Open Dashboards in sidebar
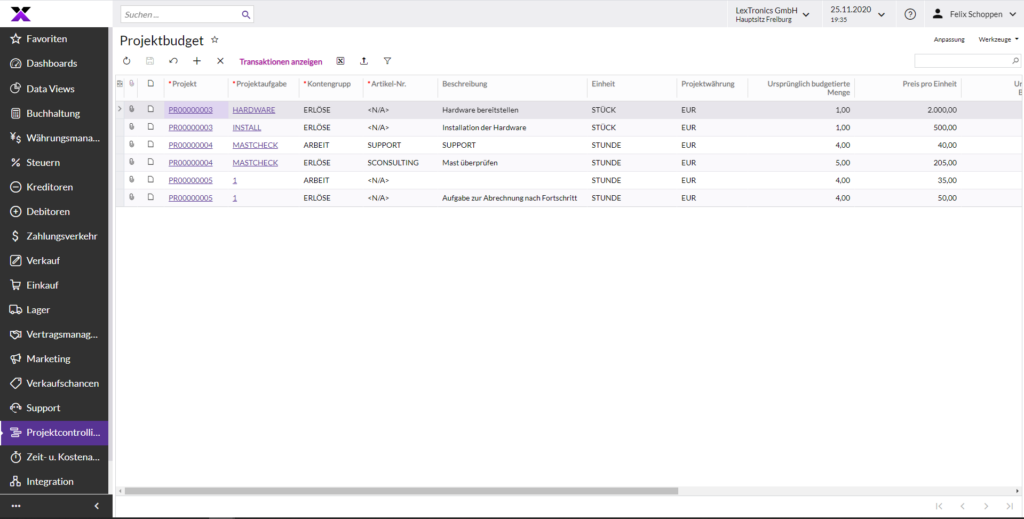1024x519 pixels. tap(54, 63)
